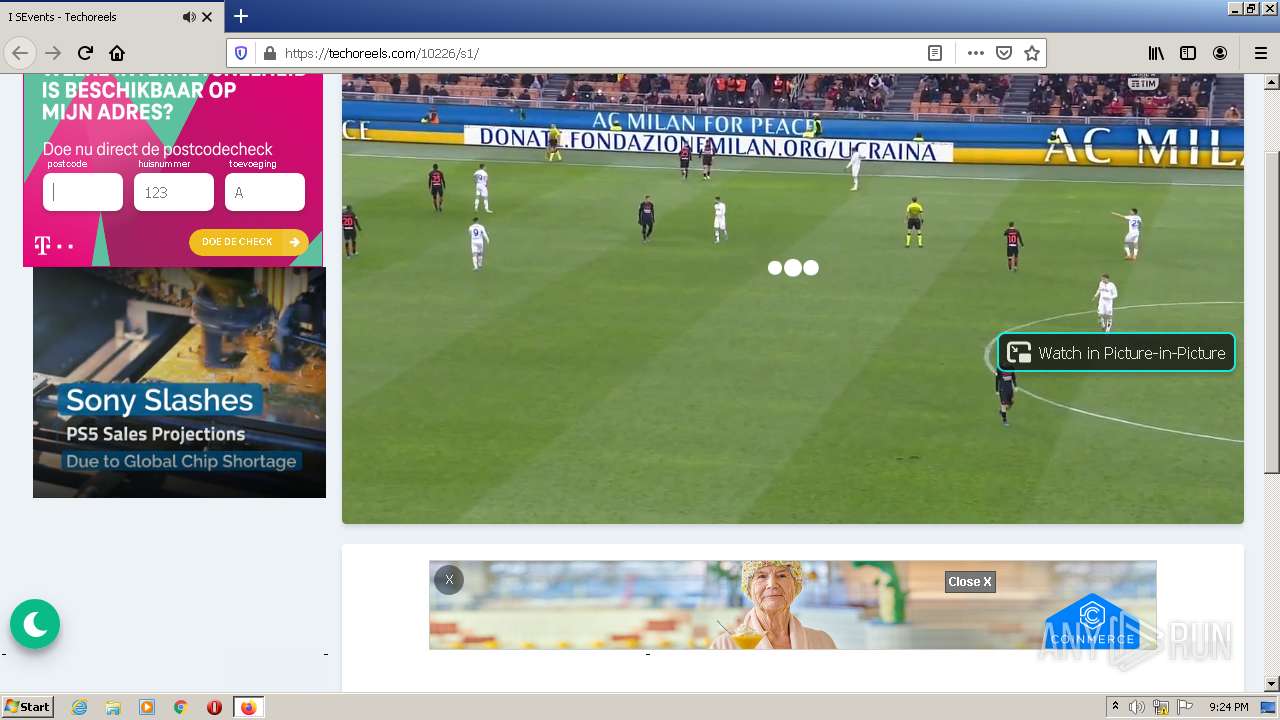Open Sony Slashes PS5 video ad
This screenshot has height=720, width=1280.
[x=179, y=382]
